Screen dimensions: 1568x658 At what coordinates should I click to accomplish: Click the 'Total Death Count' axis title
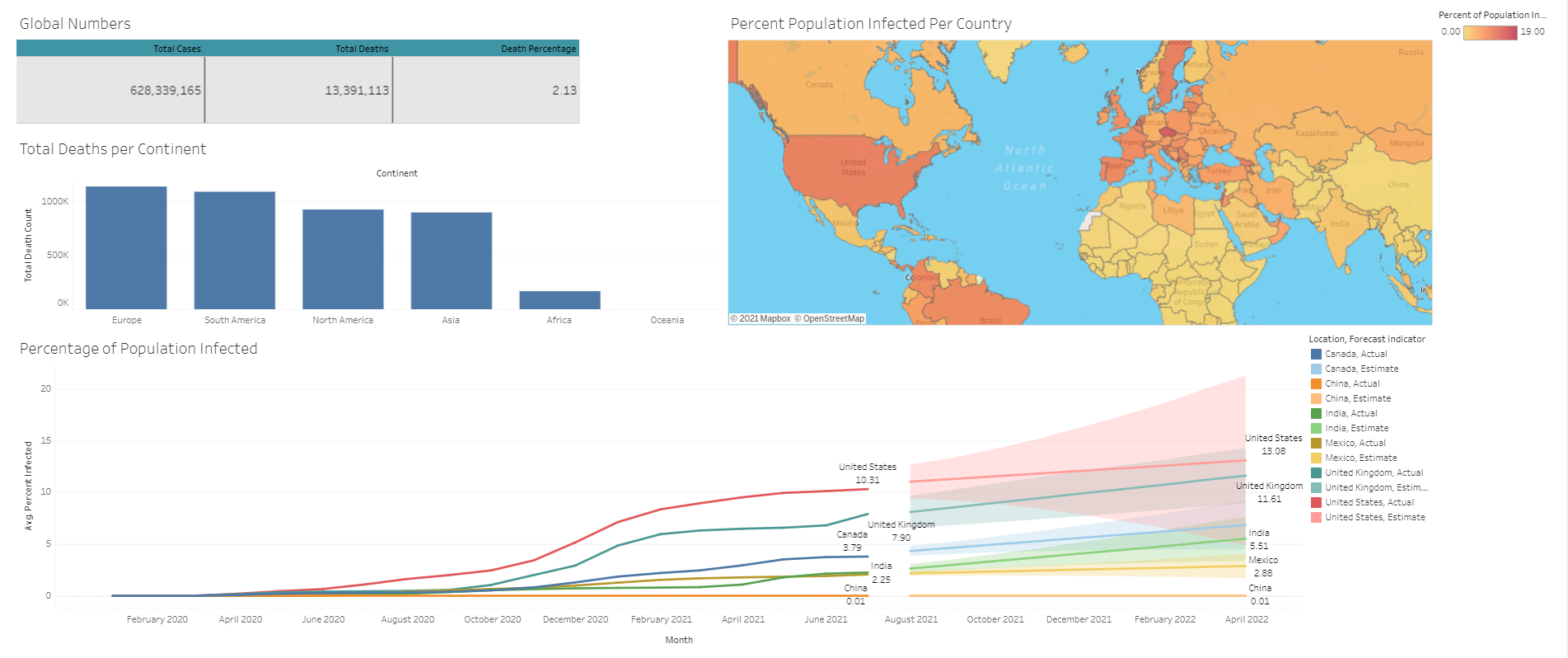click(28, 246)
